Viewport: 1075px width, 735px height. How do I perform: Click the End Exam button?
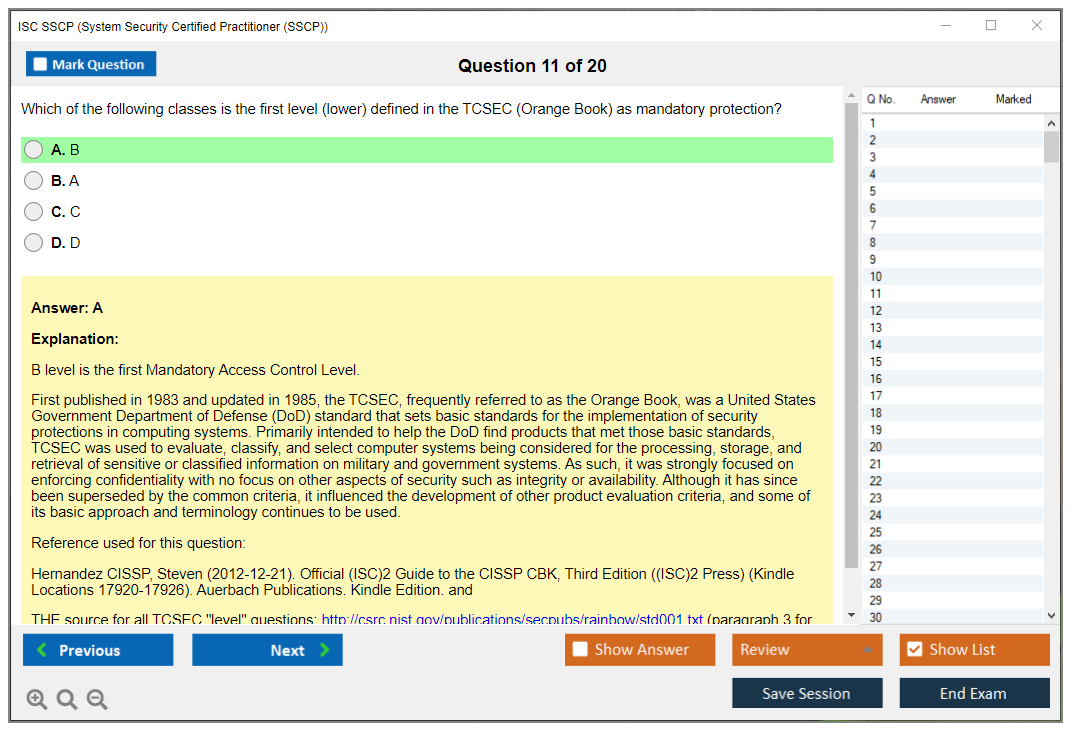click(973, 693)
